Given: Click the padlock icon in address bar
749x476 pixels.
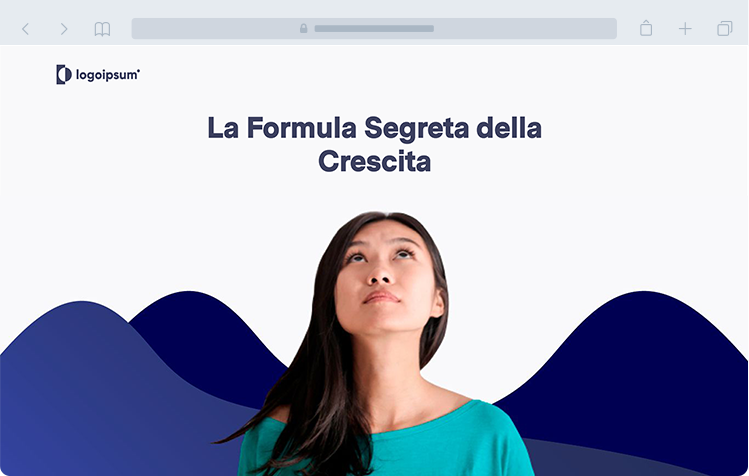Looking at the screenshot, I should click(303, 28).
